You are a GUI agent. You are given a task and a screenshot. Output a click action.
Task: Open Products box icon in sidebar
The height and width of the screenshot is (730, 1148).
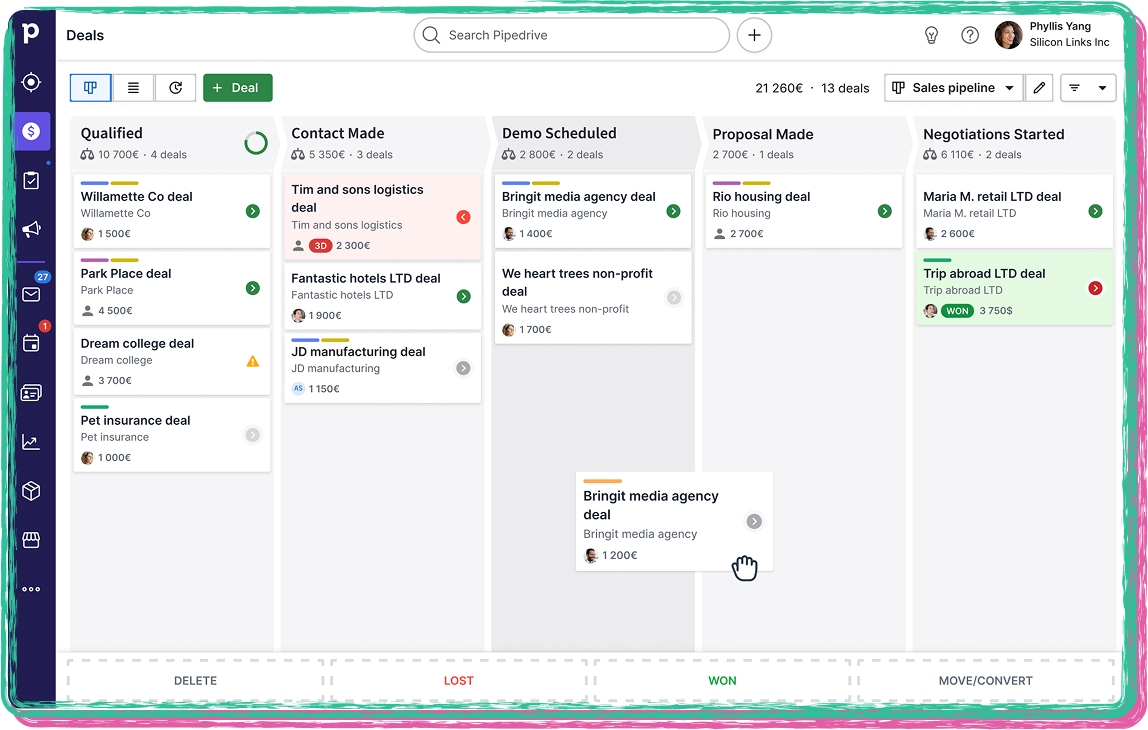point(31,491)
